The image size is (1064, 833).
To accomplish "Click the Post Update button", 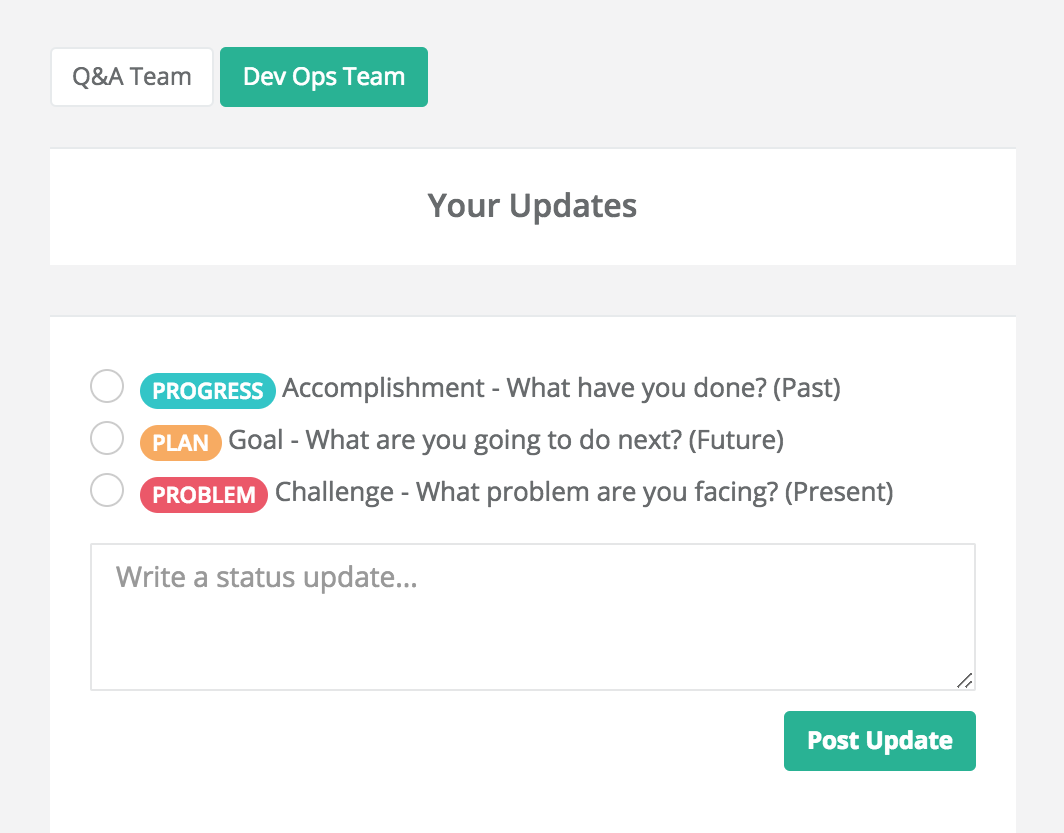I will (x=879, y=741).
